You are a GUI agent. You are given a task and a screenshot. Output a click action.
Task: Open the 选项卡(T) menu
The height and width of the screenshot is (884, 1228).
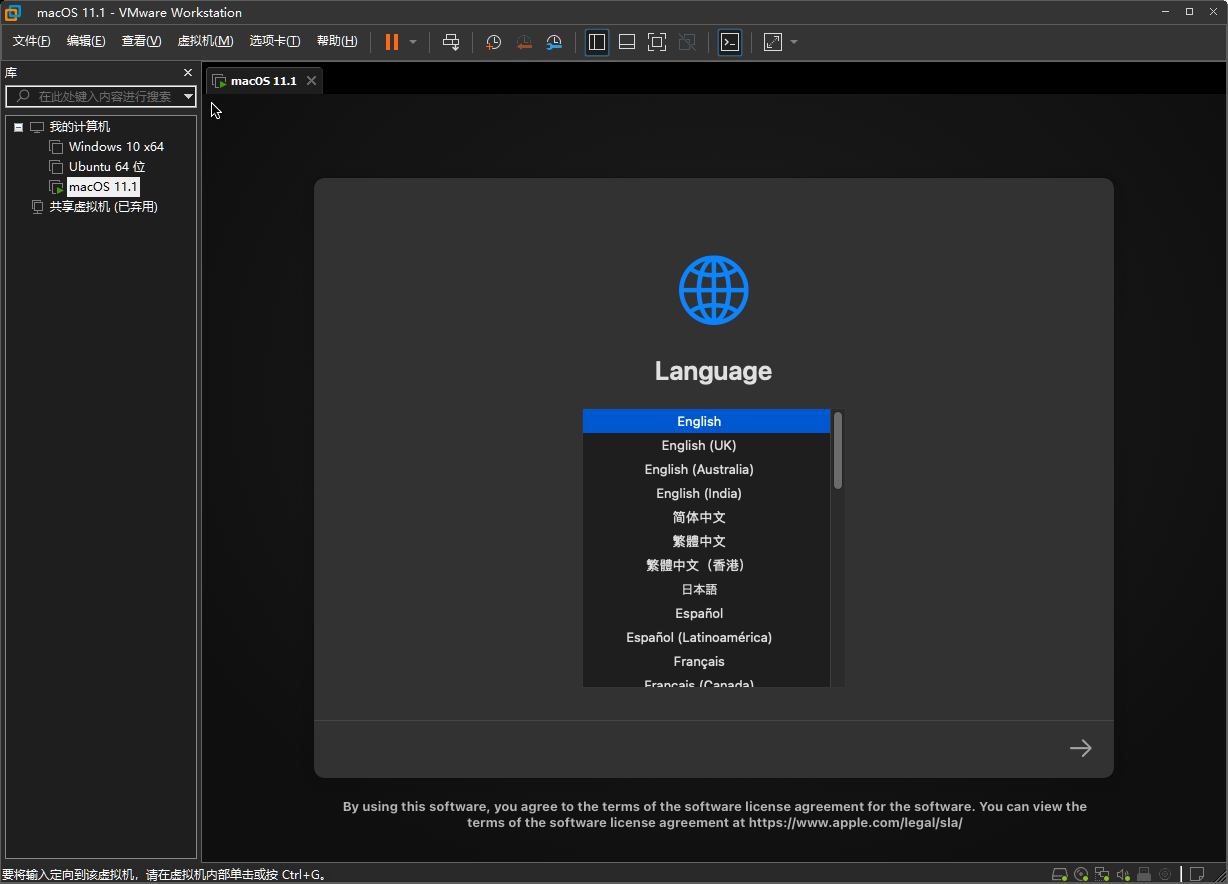point(275,41)
